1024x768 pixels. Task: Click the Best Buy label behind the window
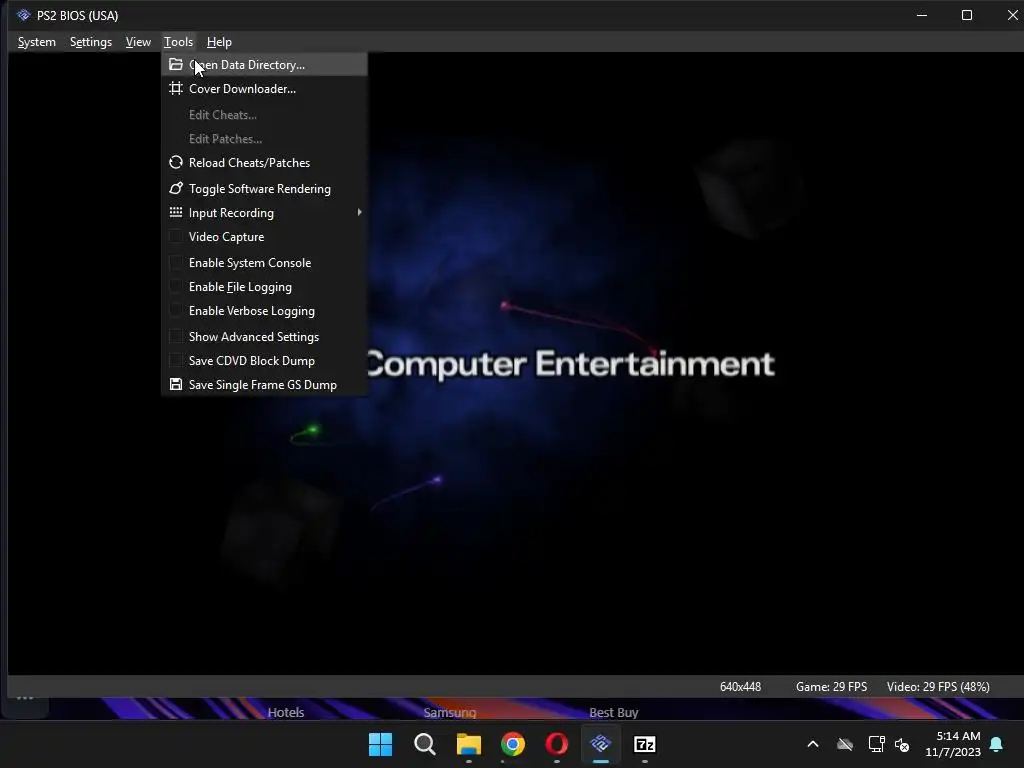click(613, 712)
